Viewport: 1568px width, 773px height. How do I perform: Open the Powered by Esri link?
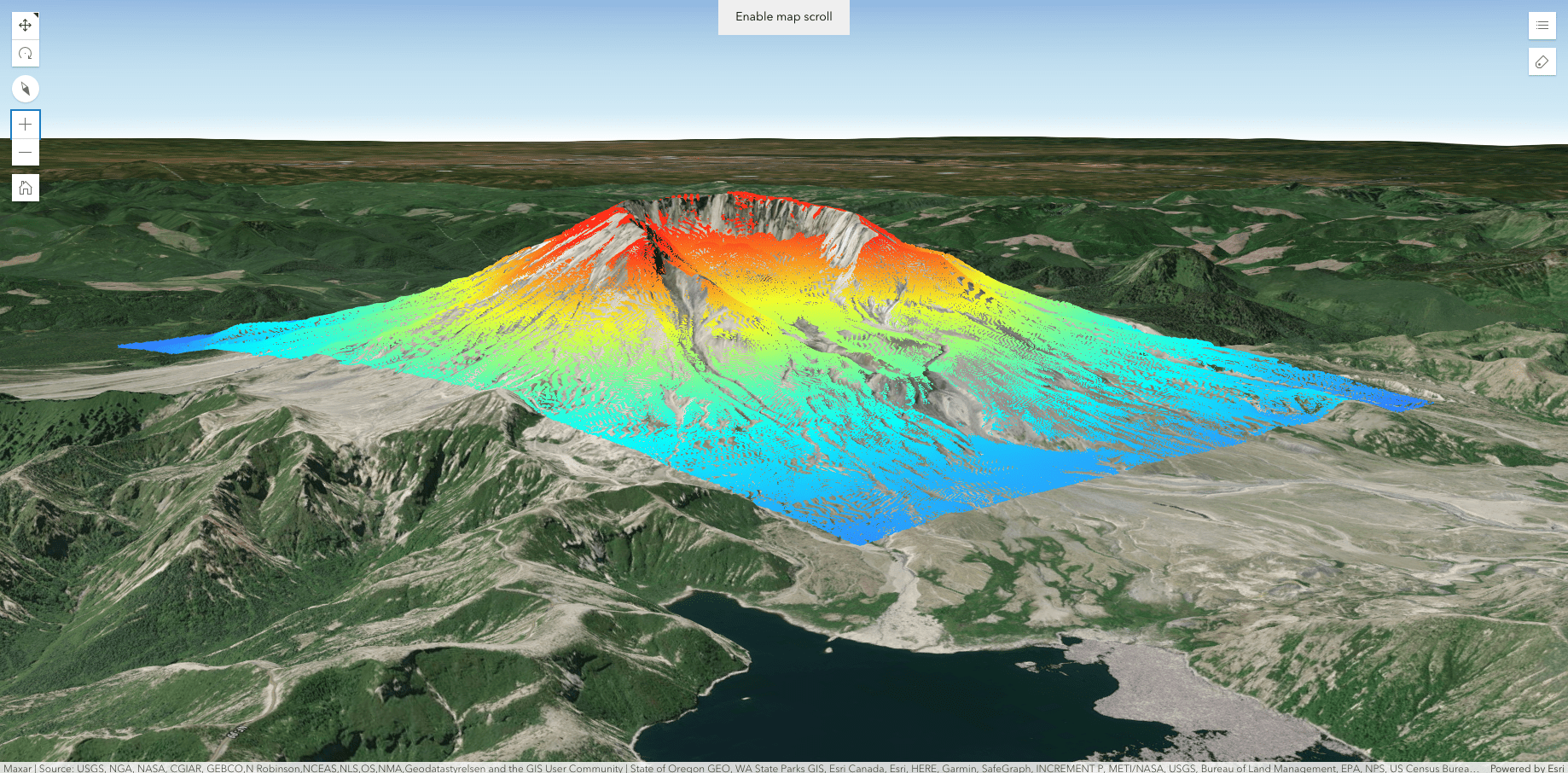pyautogui.click(x=1527, y=768)
